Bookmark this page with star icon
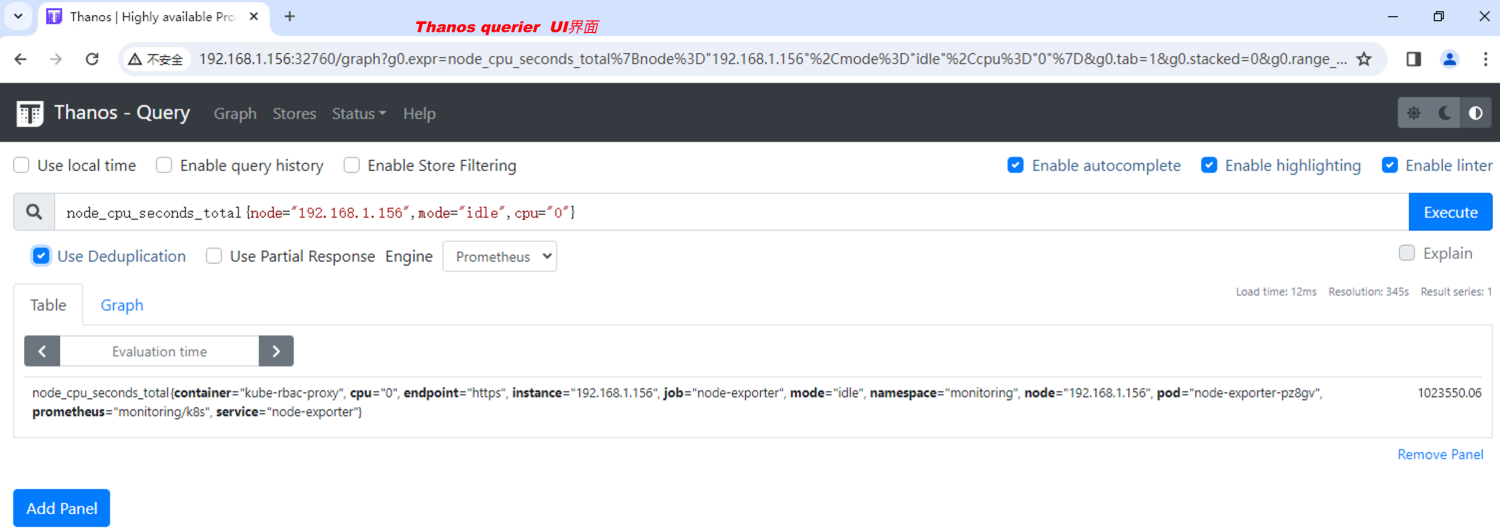 click(1364, 59)
